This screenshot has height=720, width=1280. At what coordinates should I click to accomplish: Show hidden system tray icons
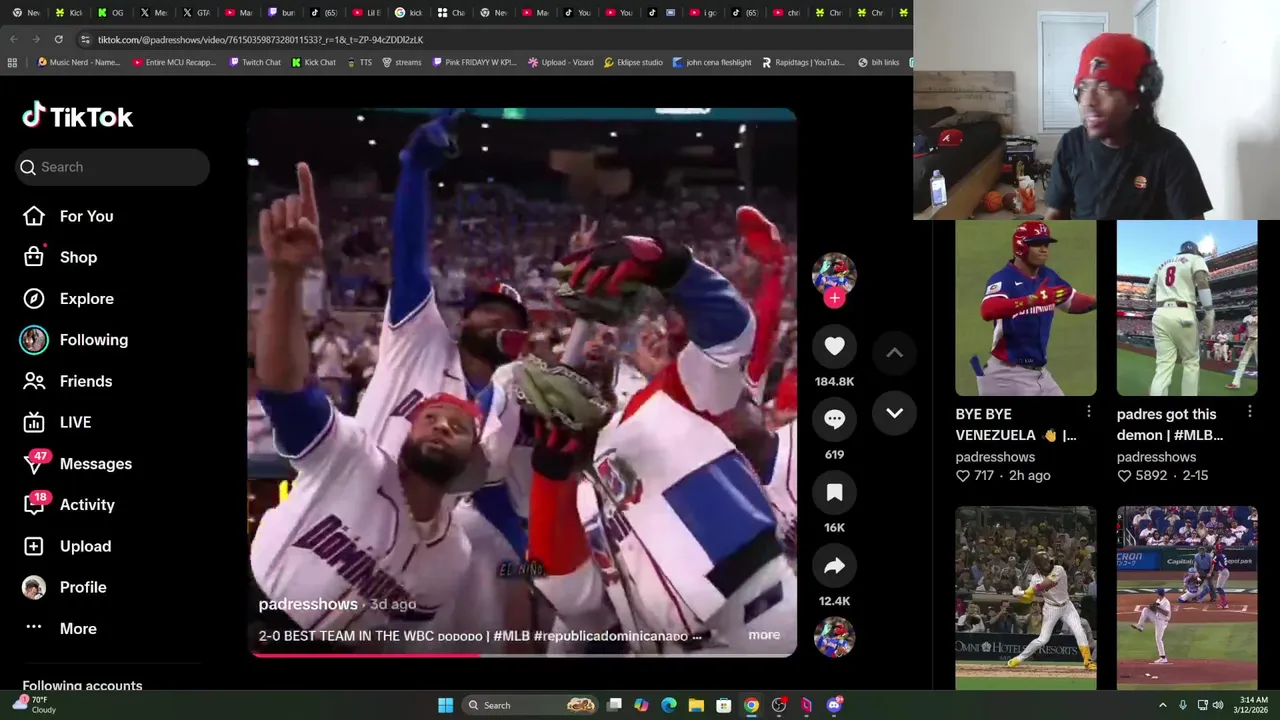click(x=1163, y=705)
